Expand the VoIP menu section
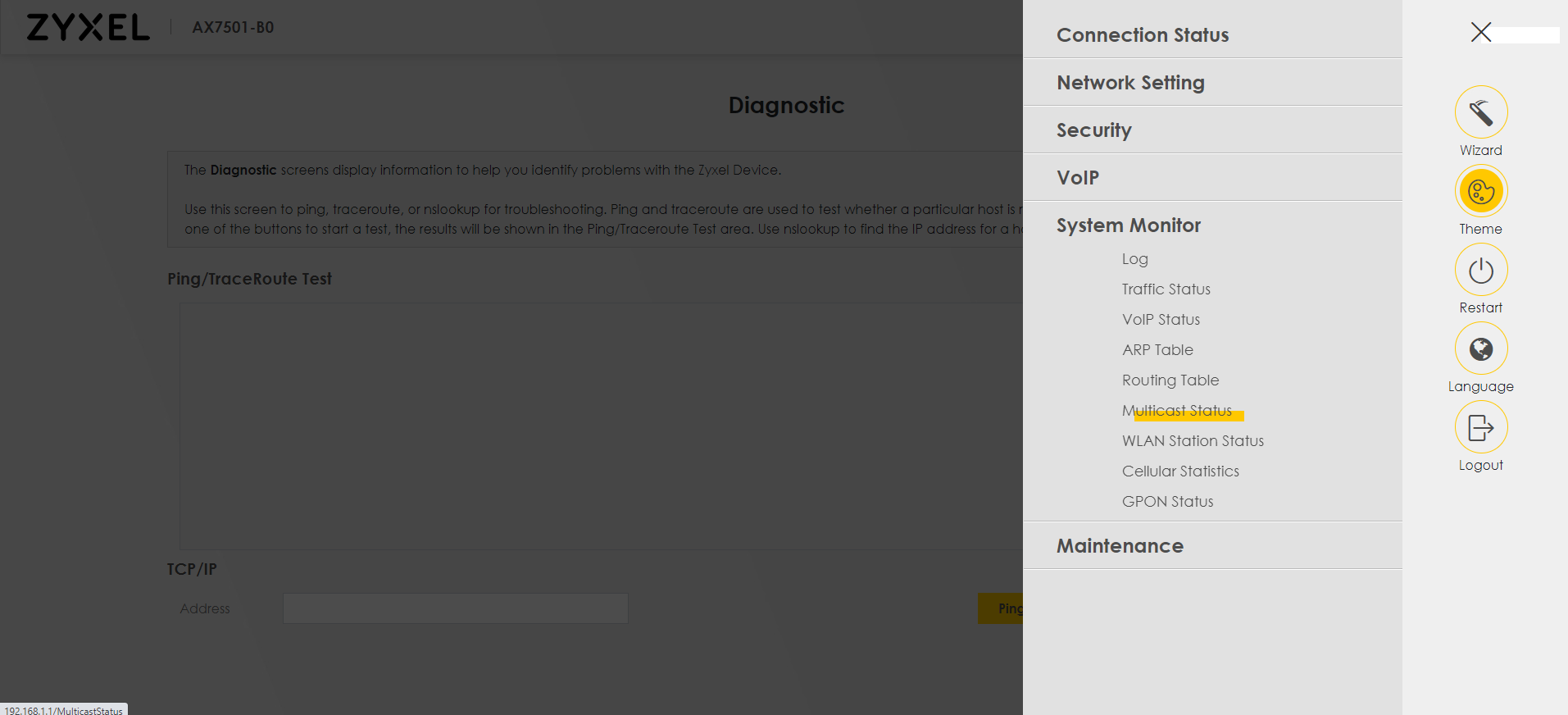1568x715 pixels. click(x=1077, y=178)
